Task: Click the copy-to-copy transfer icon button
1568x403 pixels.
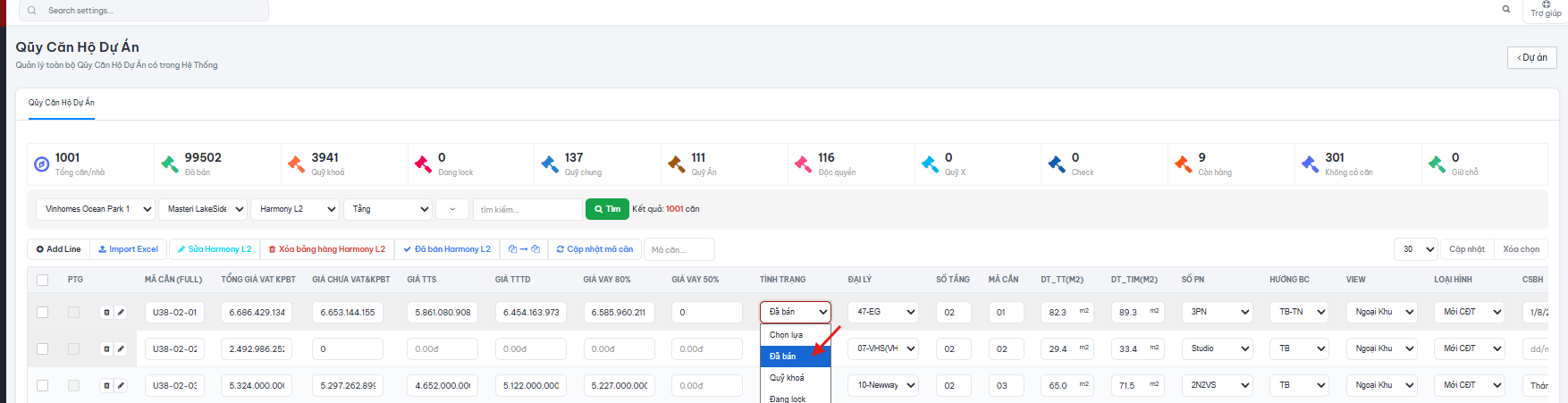Action: click(x=523, y=249)
